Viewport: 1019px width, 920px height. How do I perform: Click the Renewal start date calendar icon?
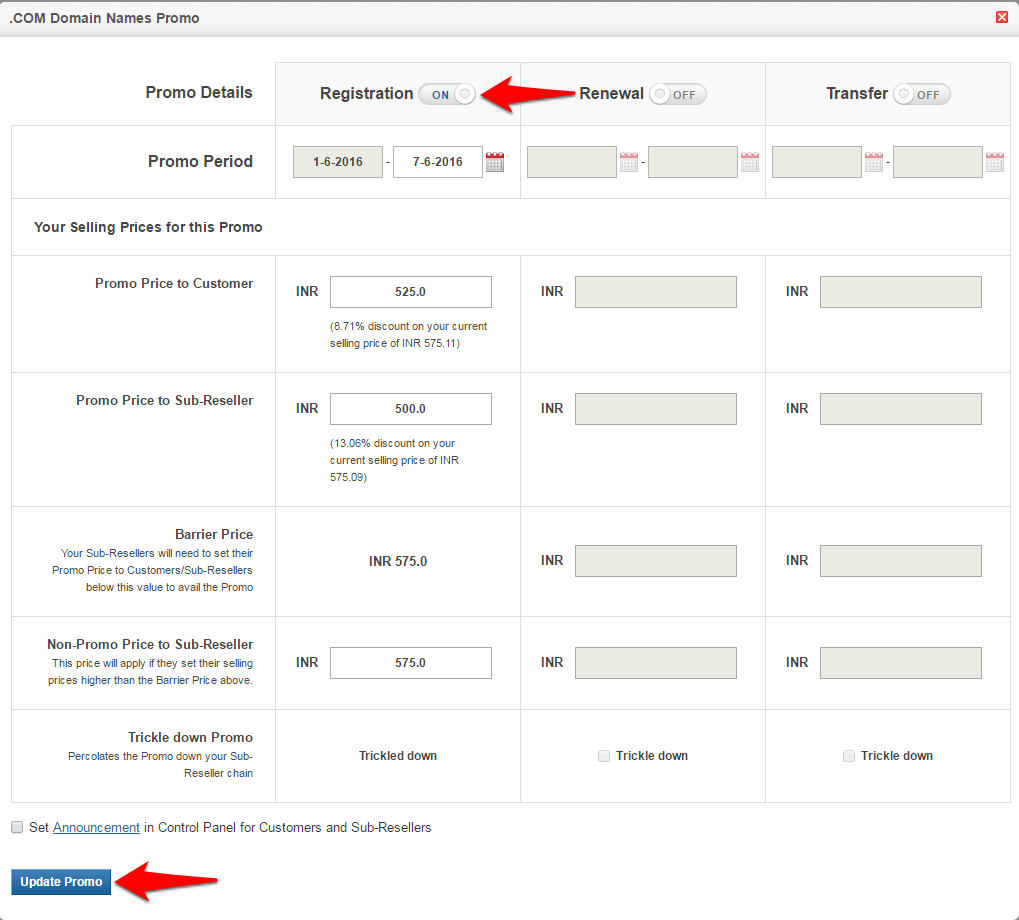click(628, 162)
